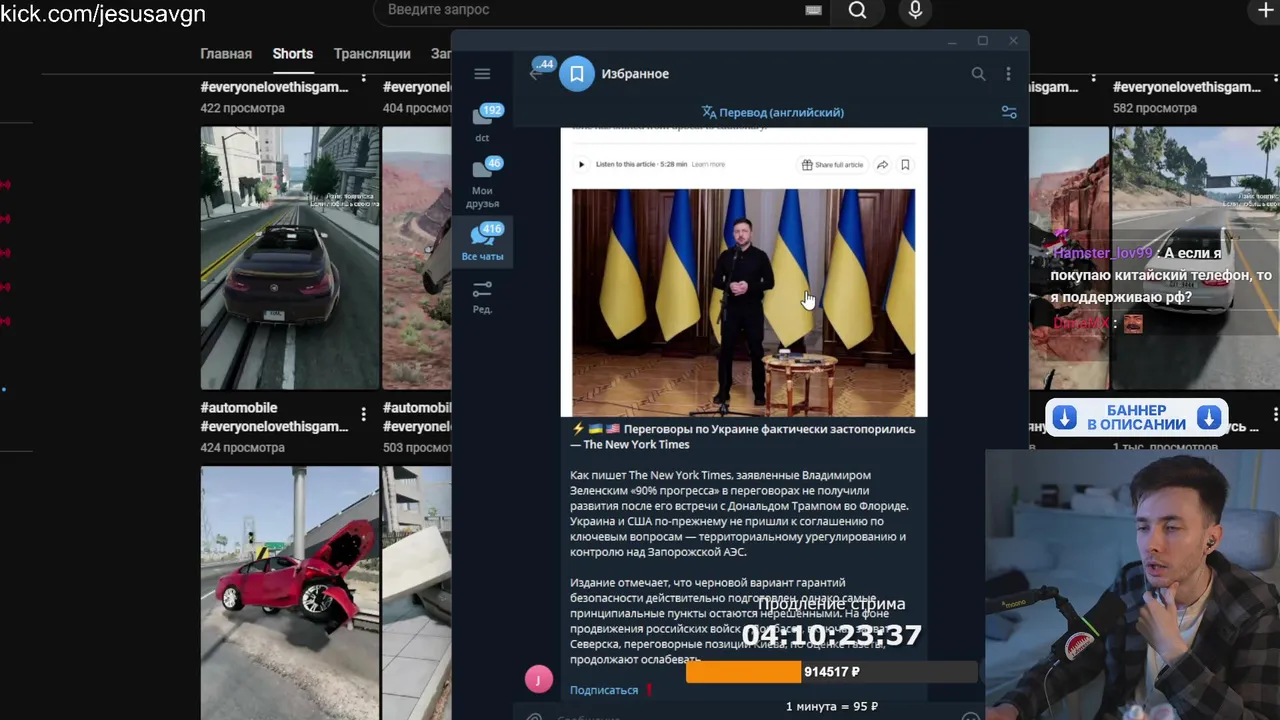
Task: Open the Ред. folder editing option
Action: point(482,297)
